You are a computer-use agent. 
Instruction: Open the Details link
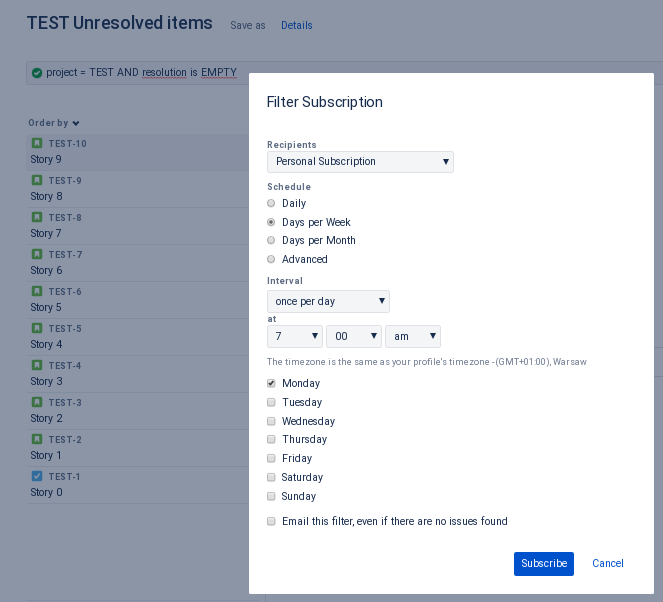[297, 25]
